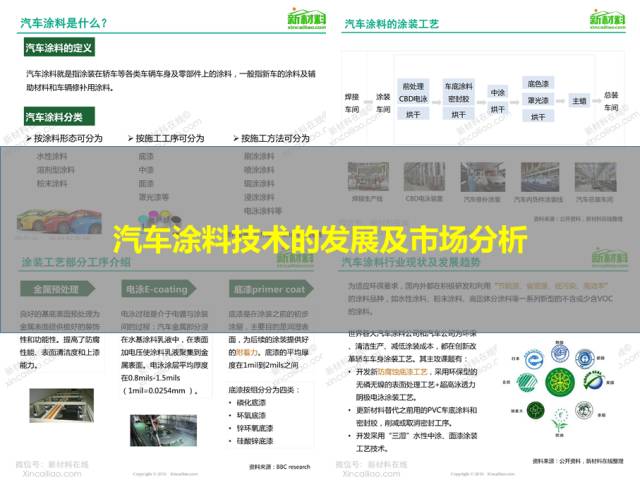Select the heading 汽车涂料的涂装工艺
Viewport: 640px width, 480px height.
[392, 24]
